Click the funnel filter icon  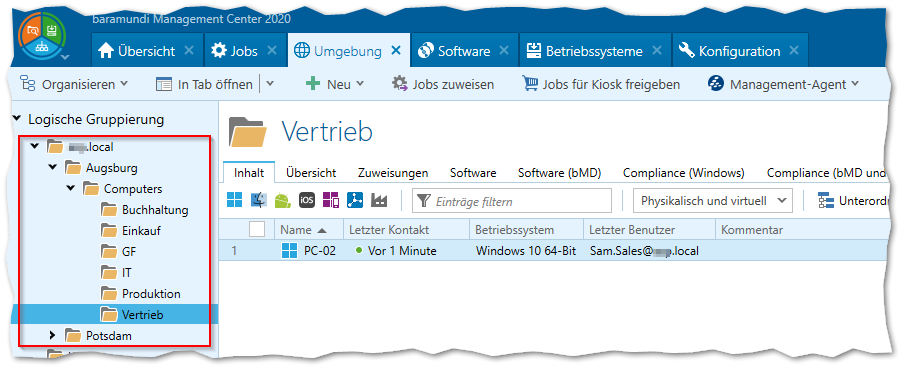(424, 201)
